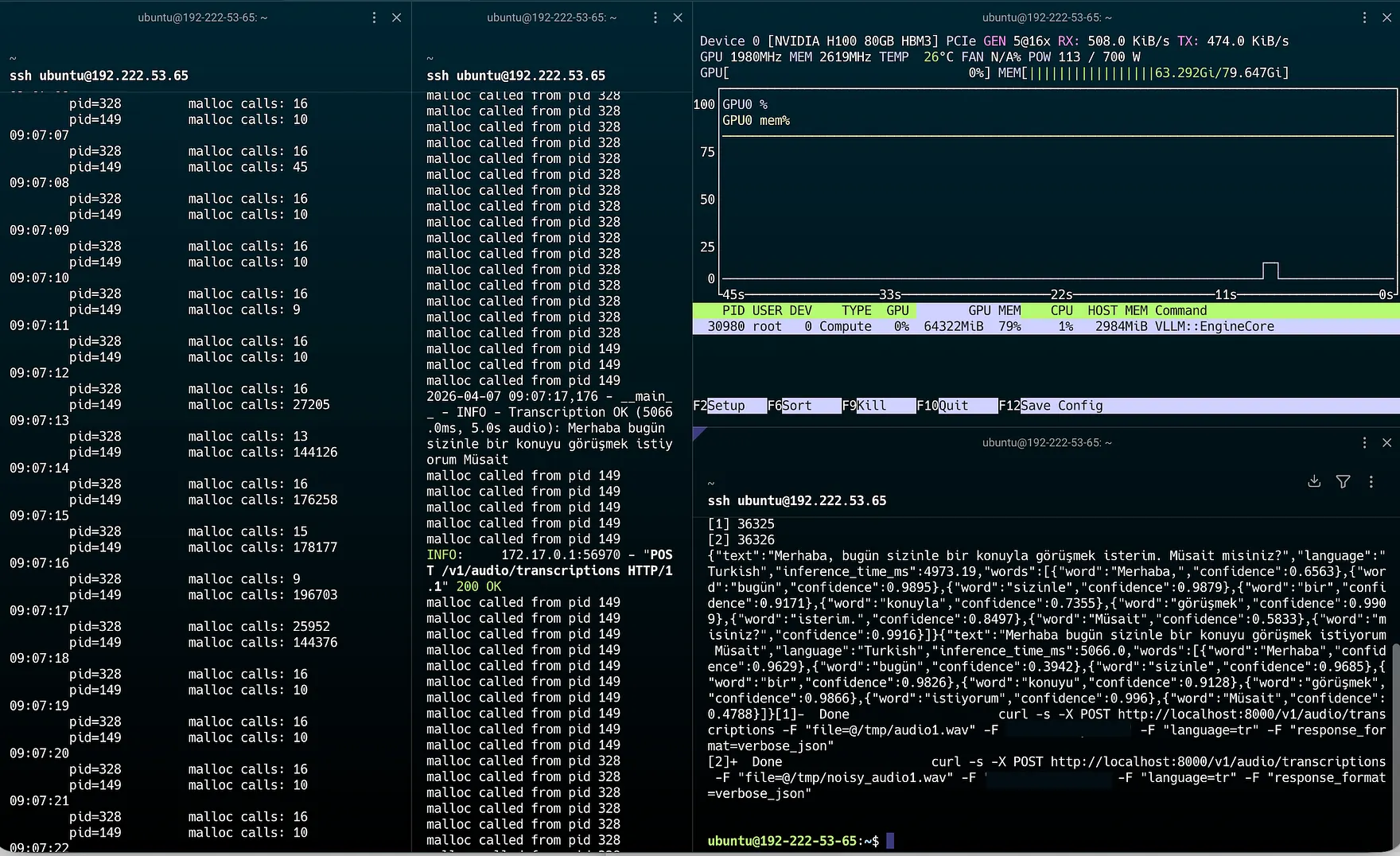The height and width of the screenshot is (856, 1400).
Task: Click the TEMP 26°C reading in nvtop
Action: (x=916, y=56)
